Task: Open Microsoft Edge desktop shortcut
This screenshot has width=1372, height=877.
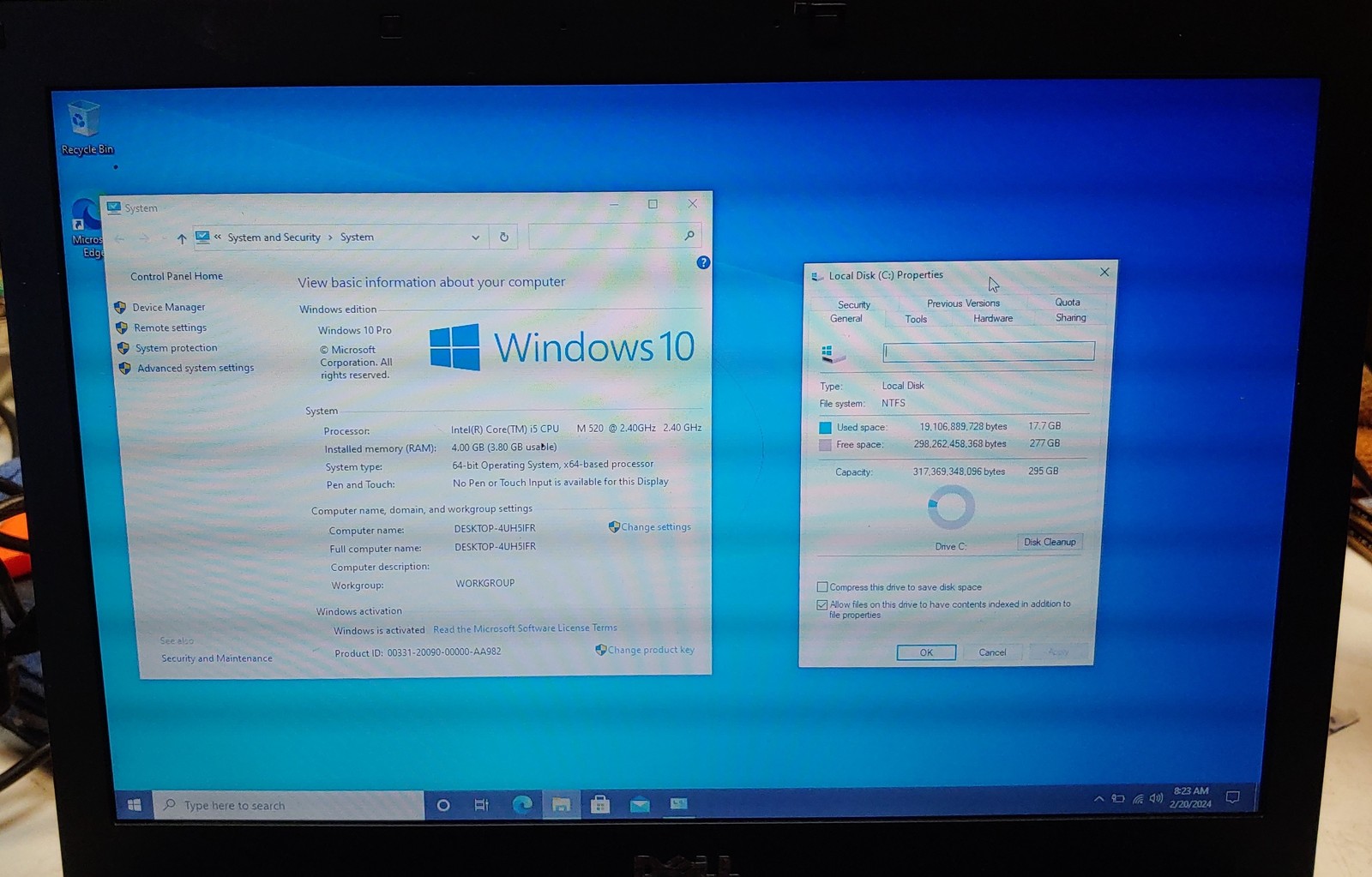Action: click(x=87, y=227)
